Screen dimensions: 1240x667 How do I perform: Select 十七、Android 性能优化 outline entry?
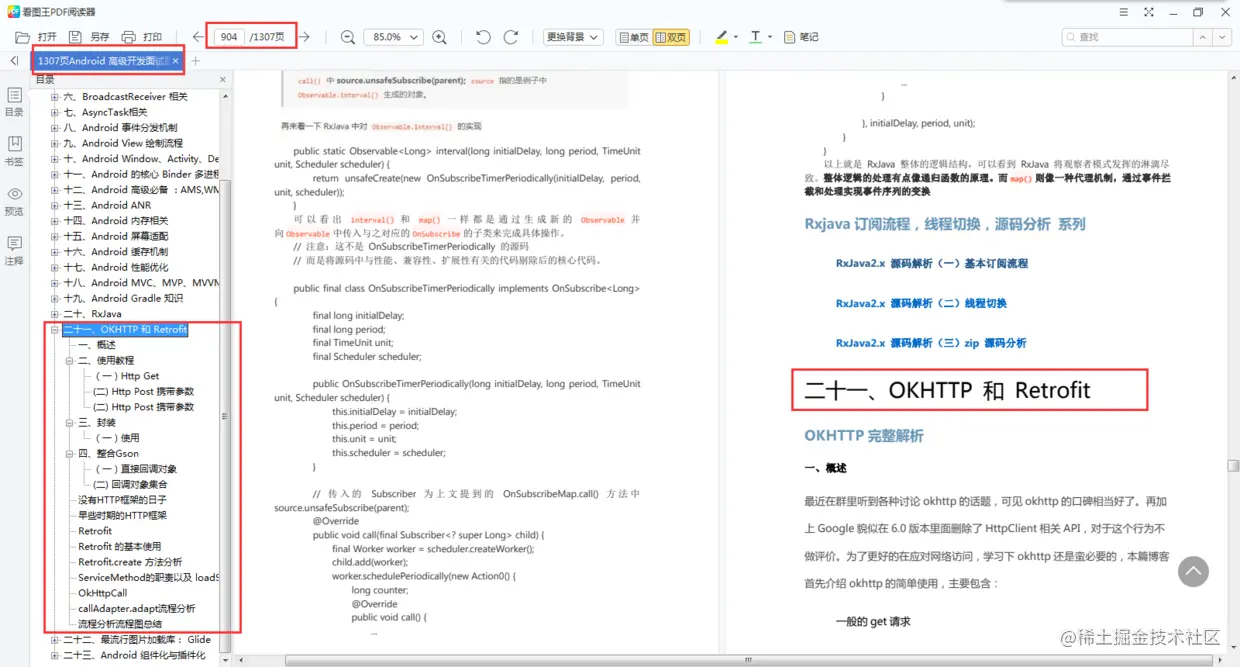click(115, 267)
